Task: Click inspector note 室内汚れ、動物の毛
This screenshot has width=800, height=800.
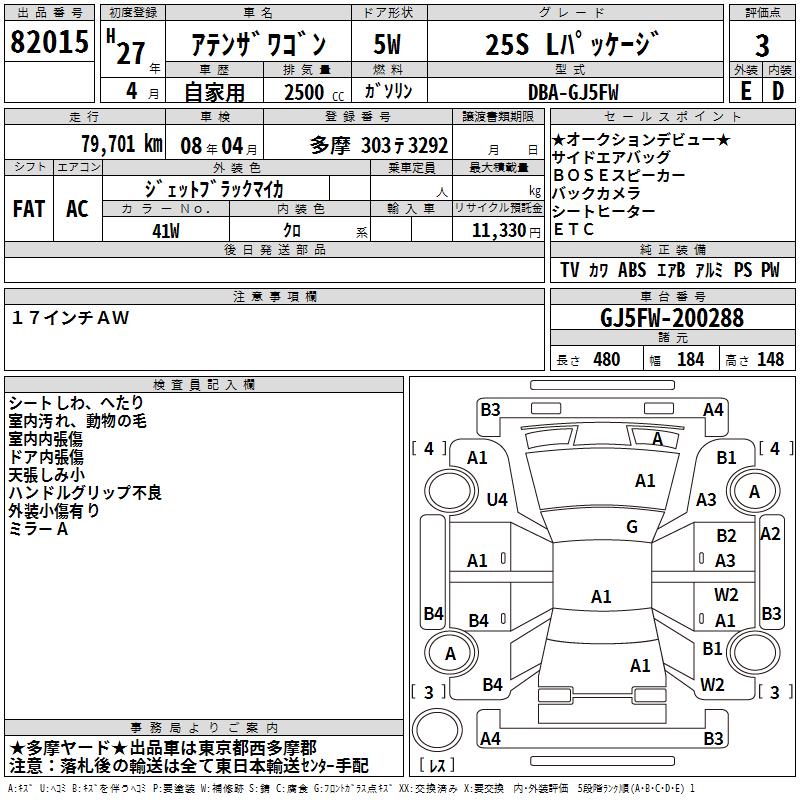Action: tap(78, 421)
